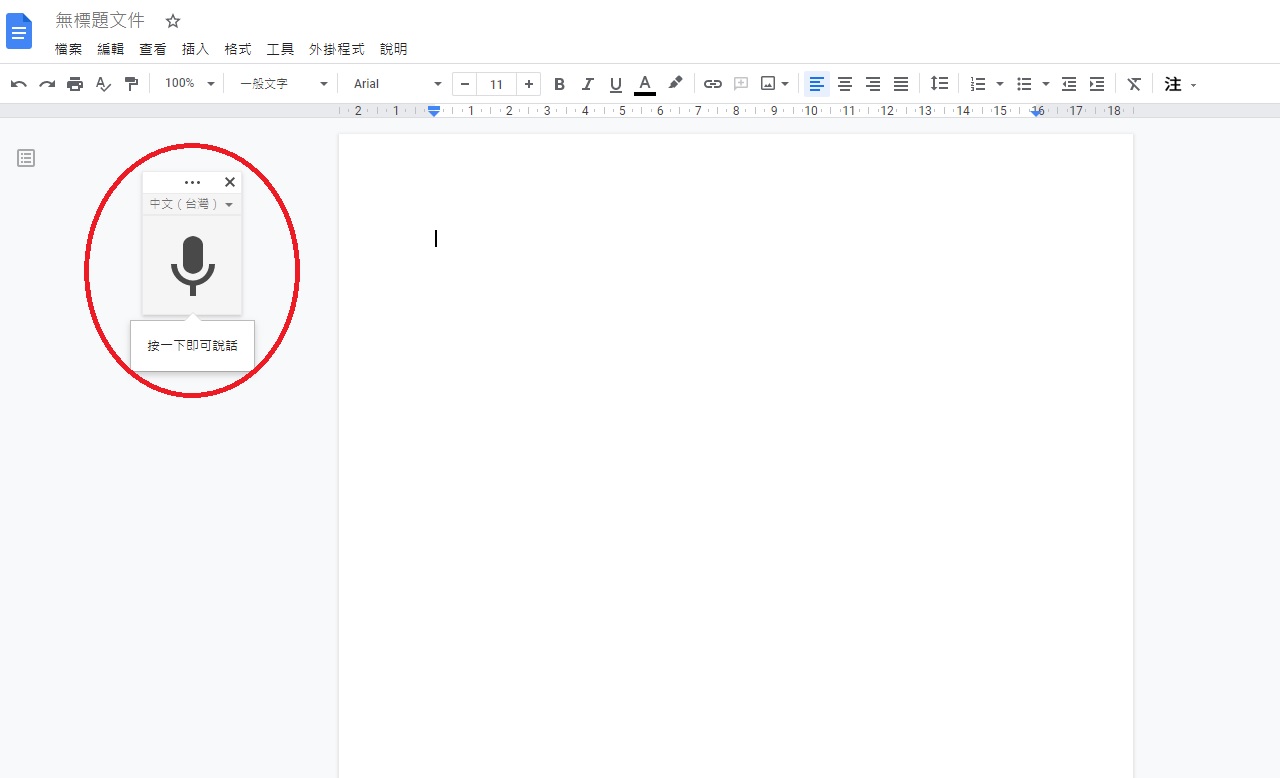Click the insert link icon

[x=712, y=84]
